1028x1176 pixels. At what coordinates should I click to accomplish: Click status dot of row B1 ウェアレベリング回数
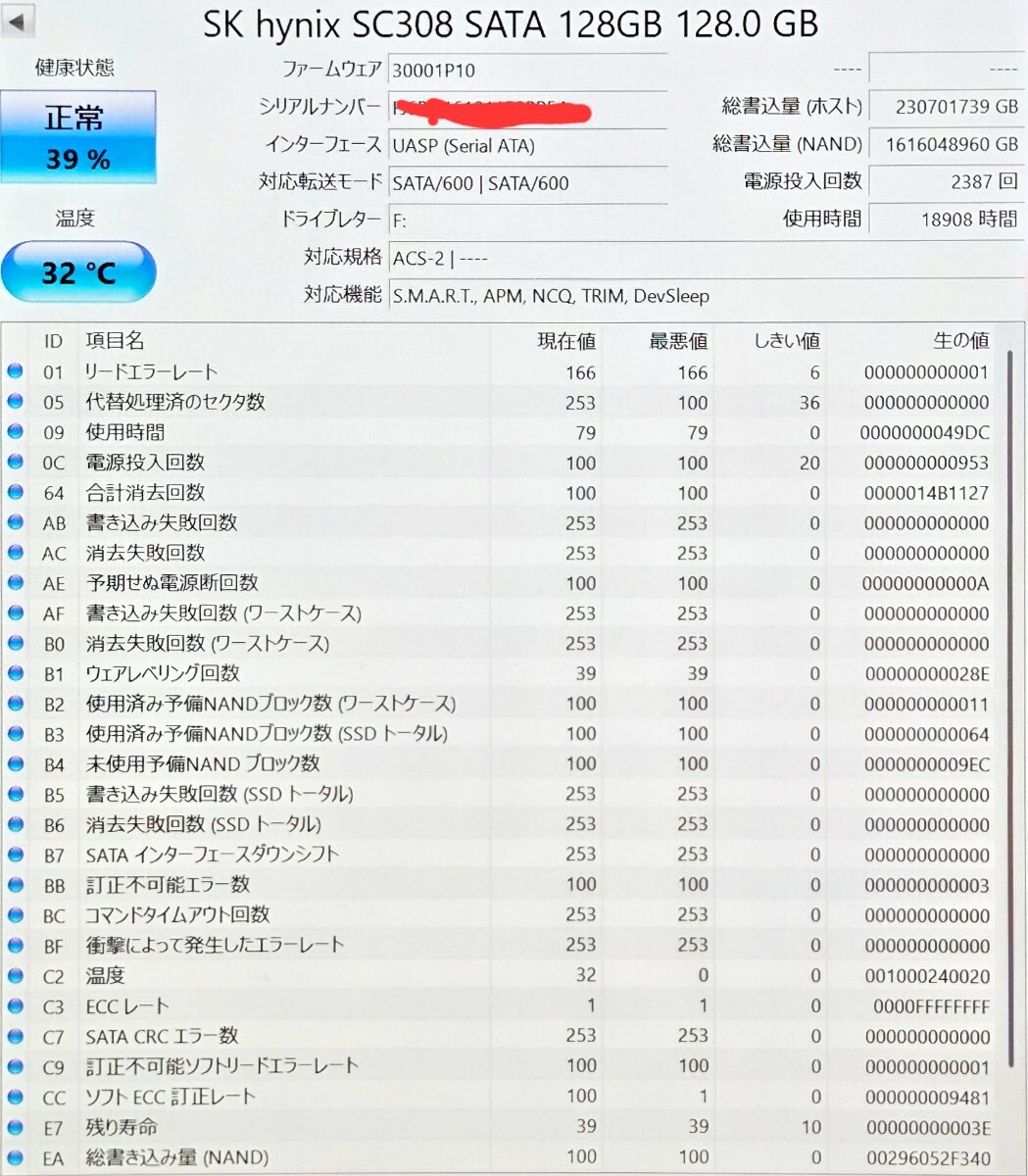[x=15, y=673]
